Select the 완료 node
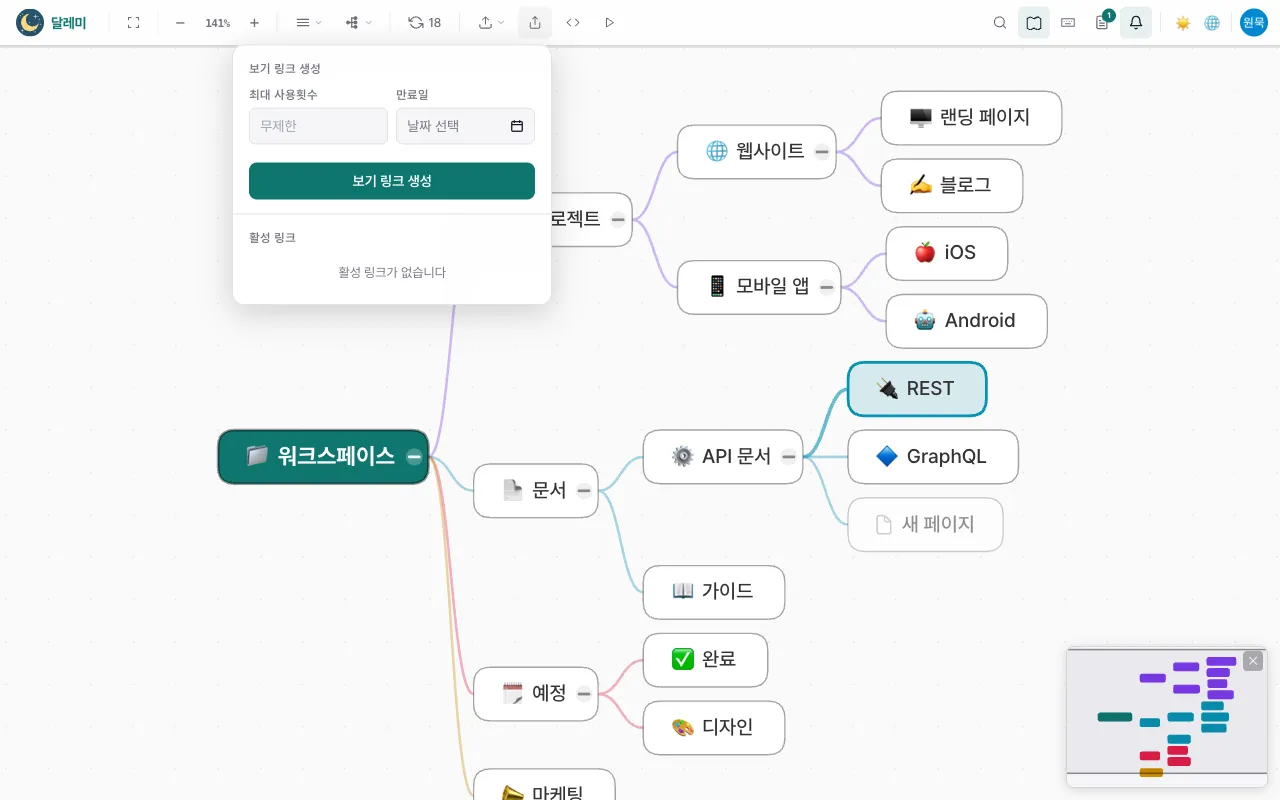This screenshot has width=1280, height=800. click(705, 660)
